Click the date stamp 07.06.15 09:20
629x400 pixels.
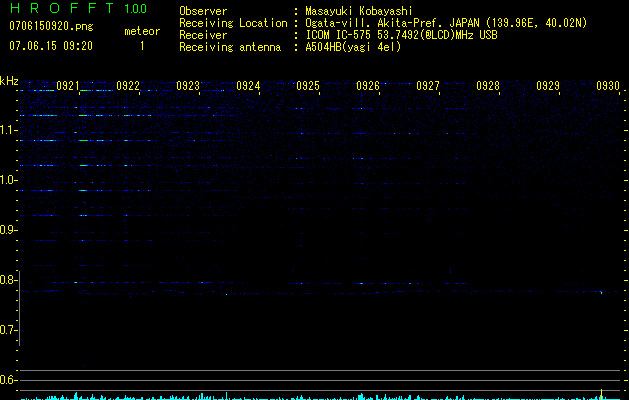coord(51,46)
